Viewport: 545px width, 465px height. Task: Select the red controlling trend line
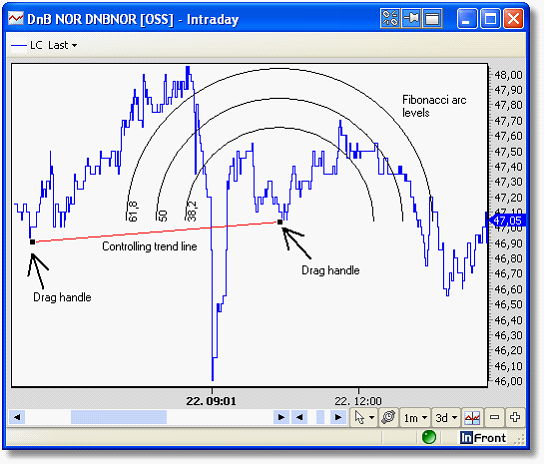pyautogui.click(x=156, y=232)
